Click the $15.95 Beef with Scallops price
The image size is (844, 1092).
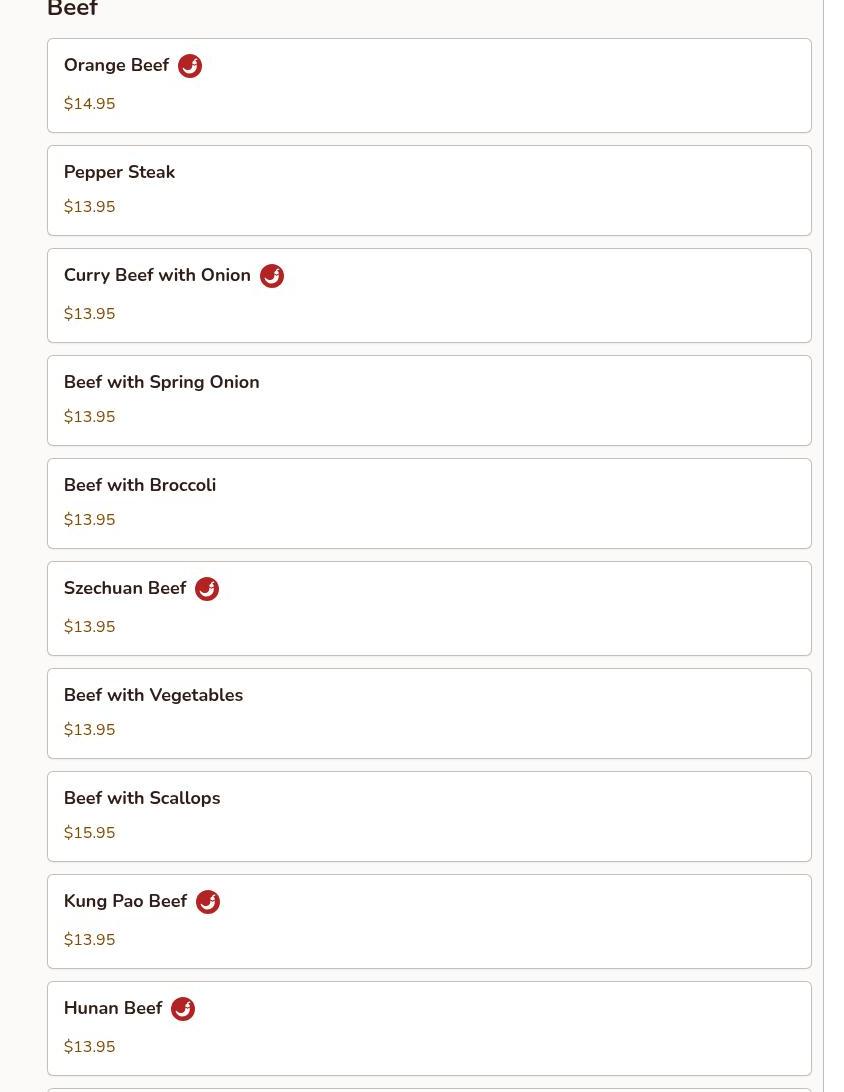[x=89, y=833]
